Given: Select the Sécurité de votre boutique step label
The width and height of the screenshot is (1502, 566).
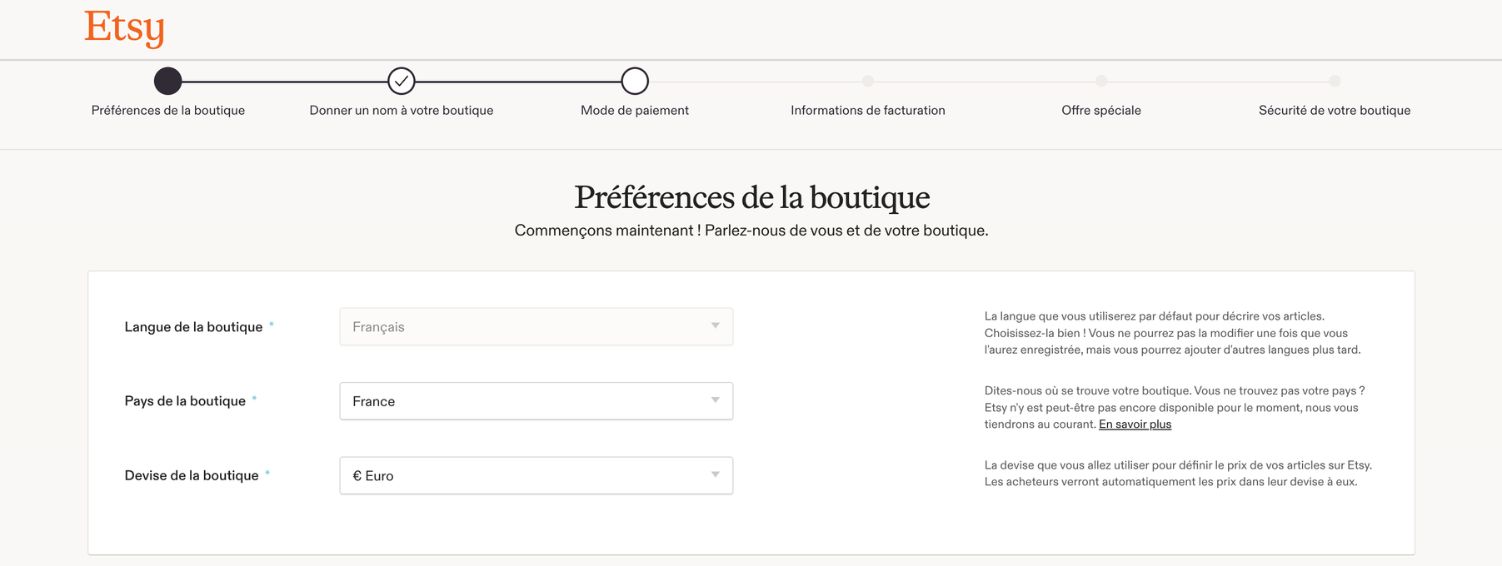Looking at the screenshot, I should (x=1334, y=111).
